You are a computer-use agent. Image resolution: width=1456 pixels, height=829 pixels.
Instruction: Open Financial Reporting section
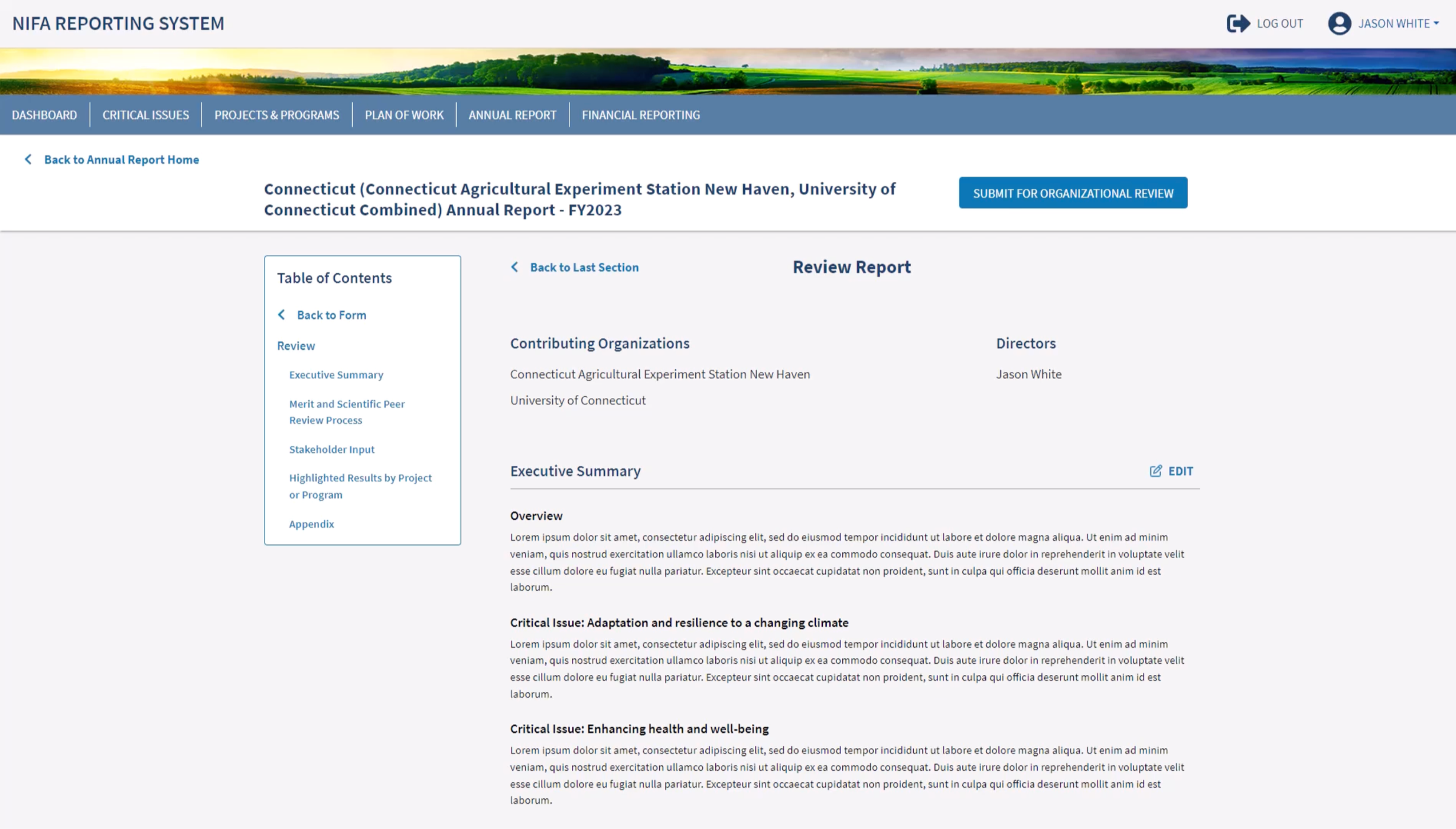click(640, 115)
